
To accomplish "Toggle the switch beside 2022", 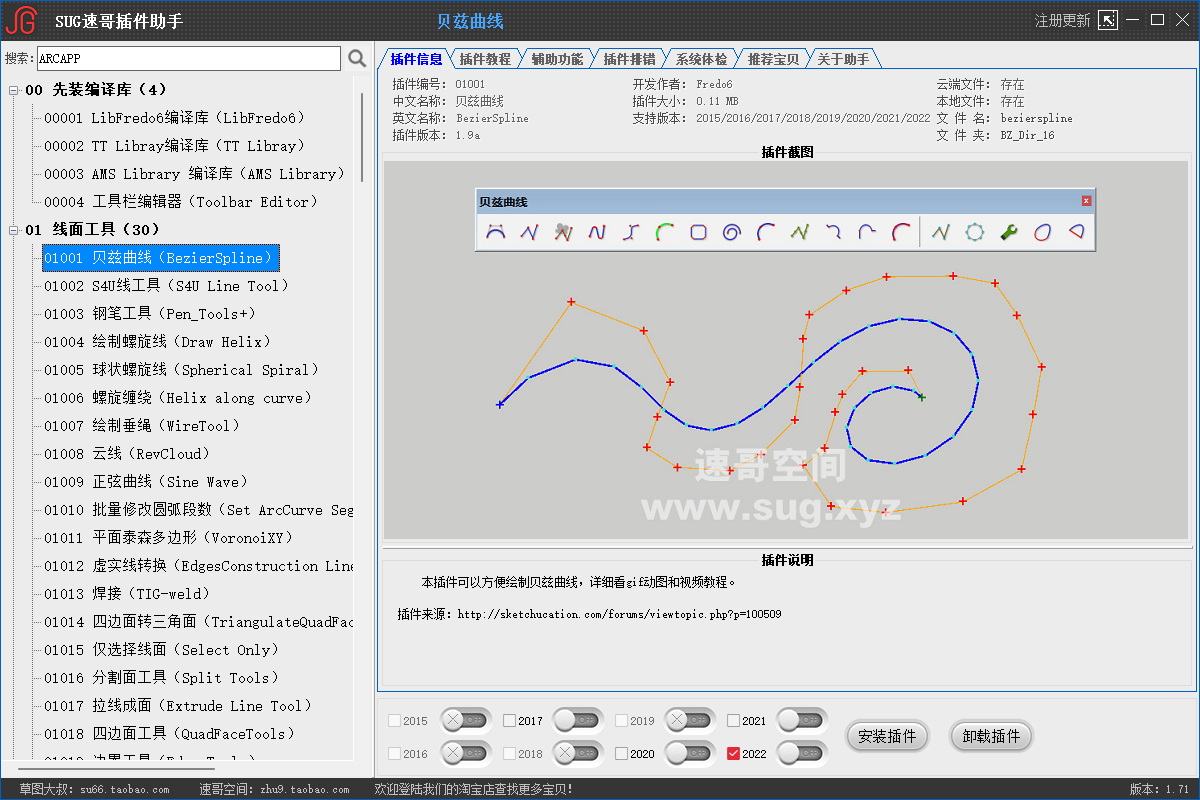I will point(802,752).
